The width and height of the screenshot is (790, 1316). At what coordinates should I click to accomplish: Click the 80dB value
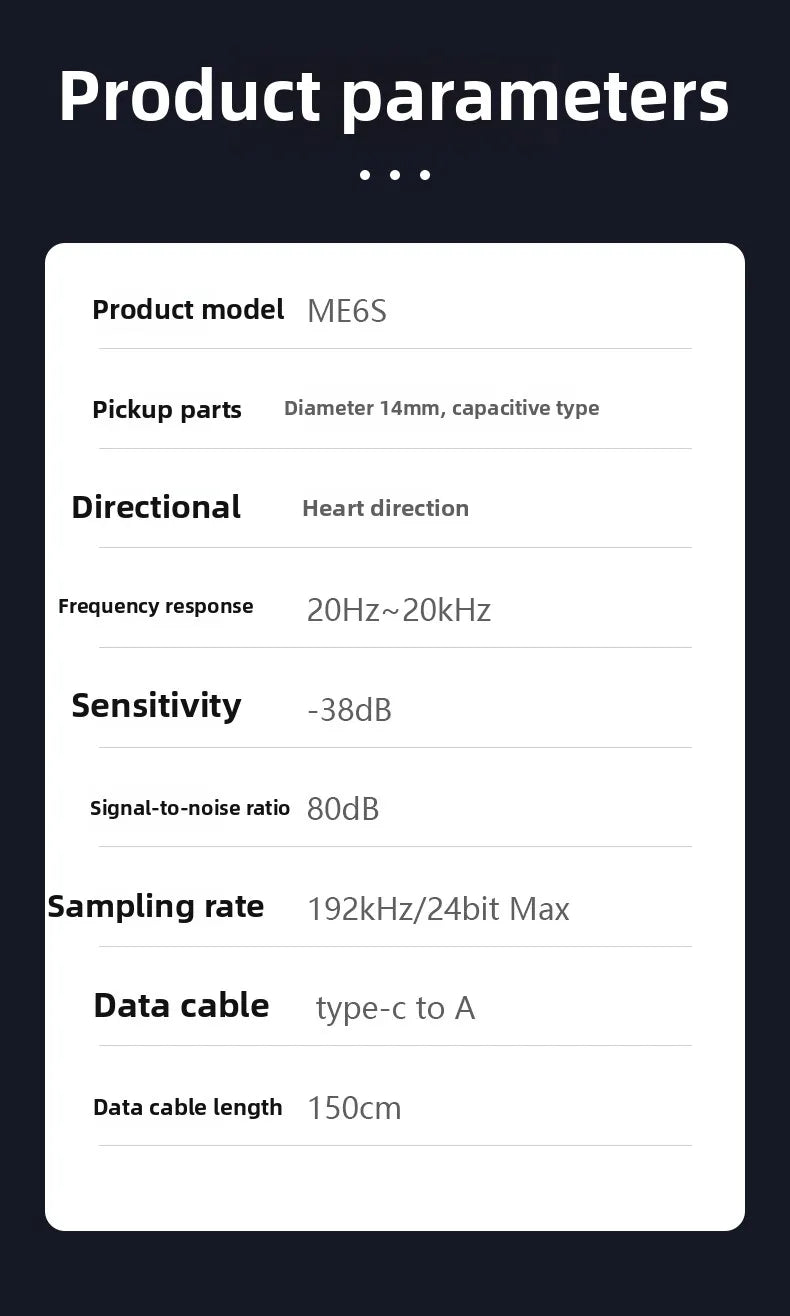pyautogui.click(x=343, y=809)
